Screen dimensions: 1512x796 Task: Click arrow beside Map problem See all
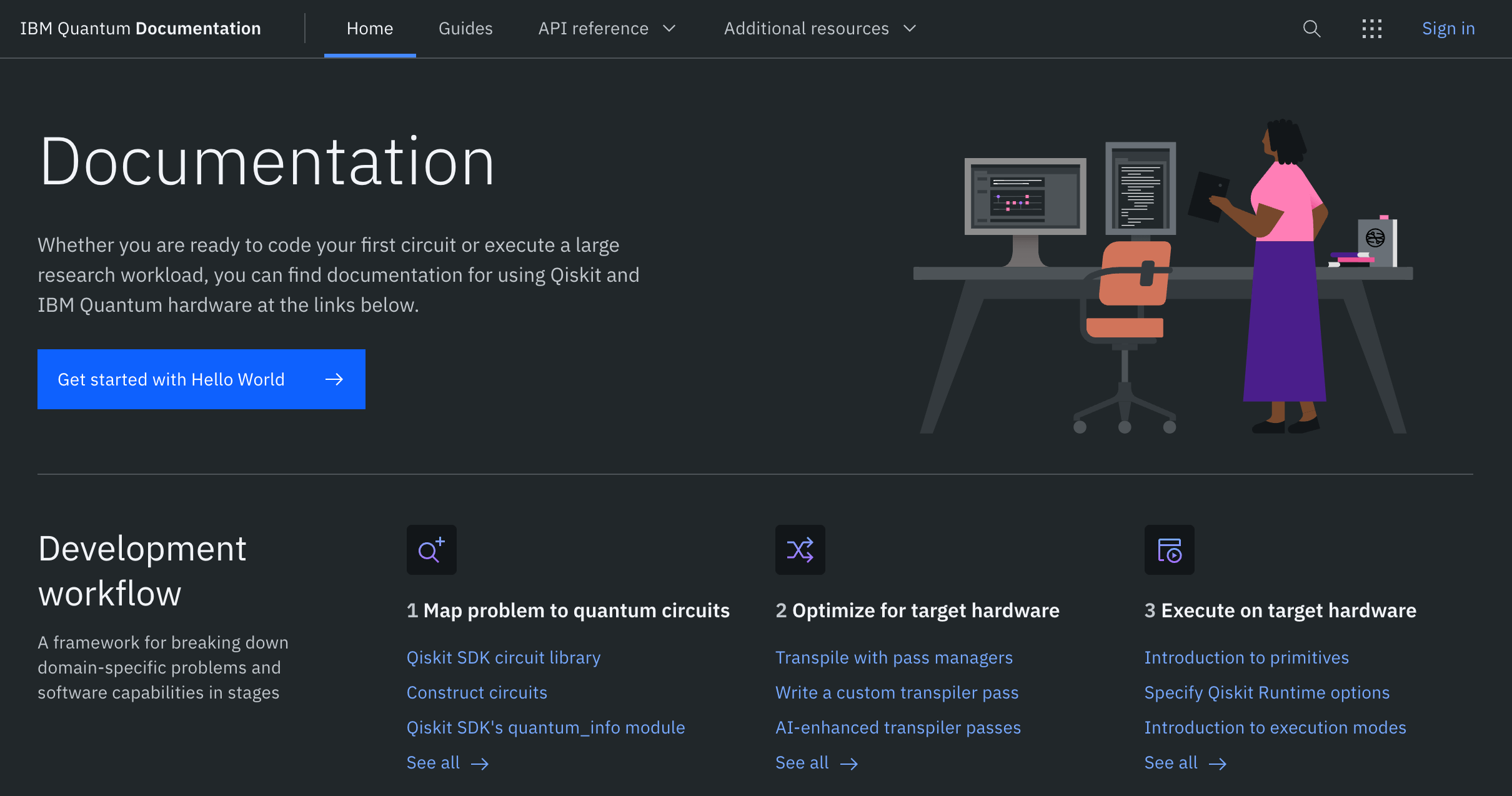click(x=480, y=764)
